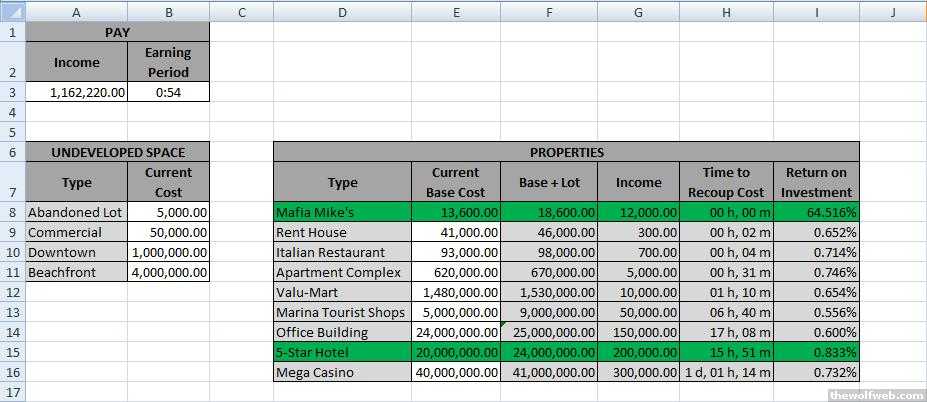Select Mega Casino time to recoup cell
Screen dimensions: 927x402
point(725,372)
